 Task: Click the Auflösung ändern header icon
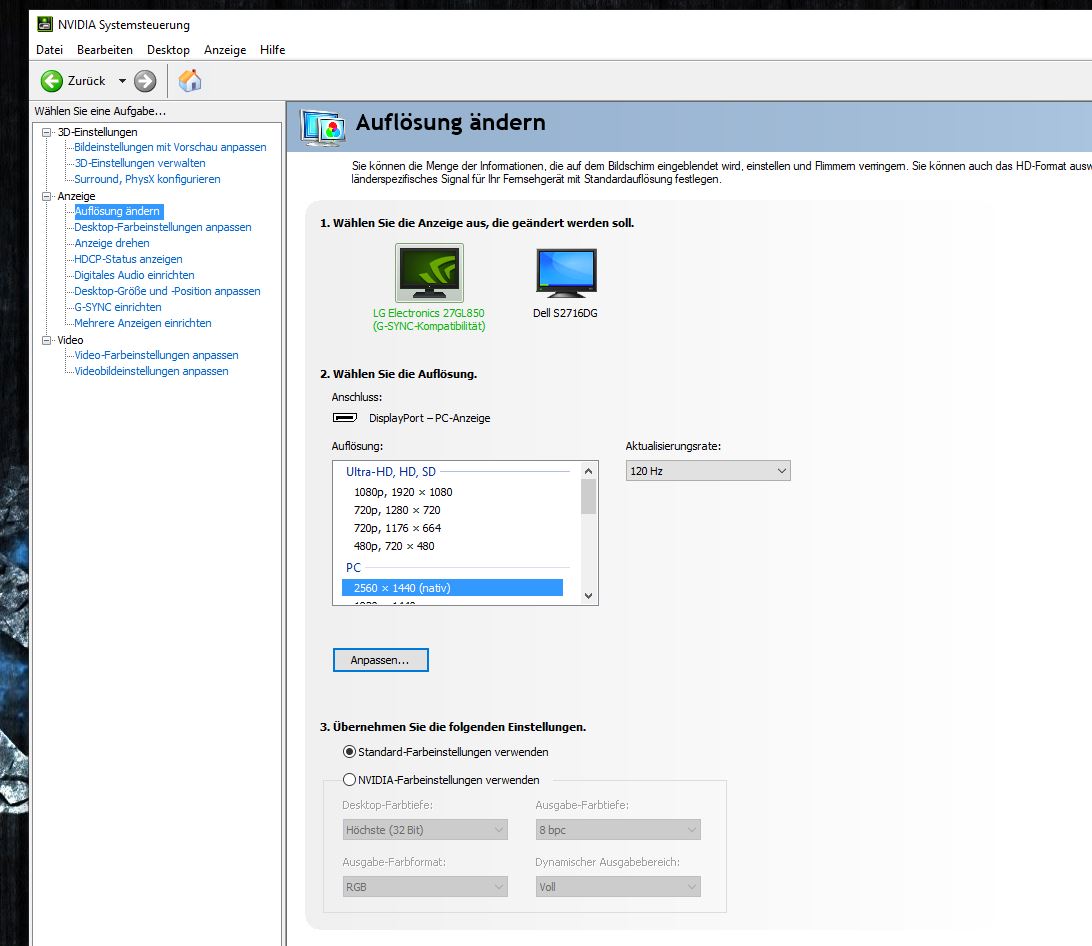click(323, 127)
